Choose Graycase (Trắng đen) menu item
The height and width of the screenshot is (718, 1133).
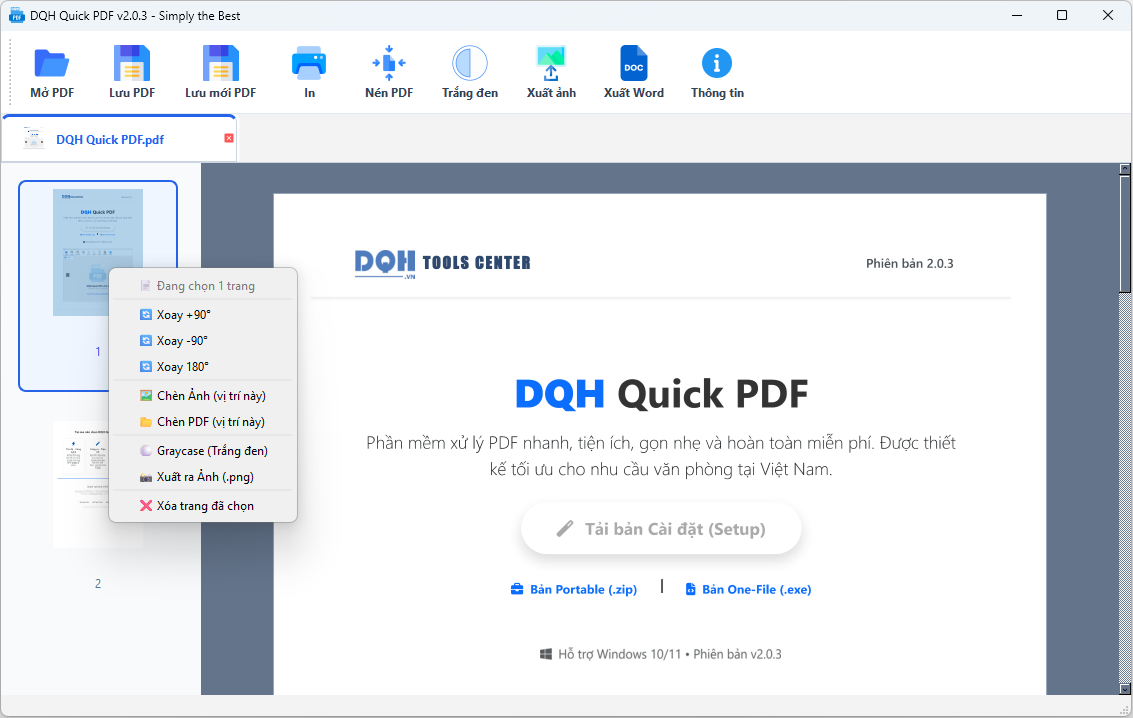coord(212,451)
